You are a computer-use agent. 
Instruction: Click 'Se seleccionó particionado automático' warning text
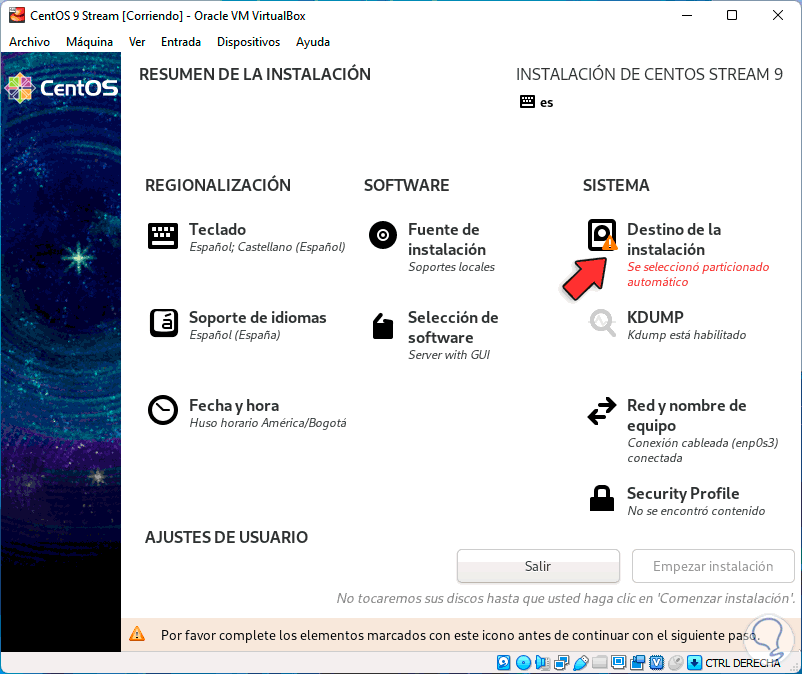tap(698, 274)
